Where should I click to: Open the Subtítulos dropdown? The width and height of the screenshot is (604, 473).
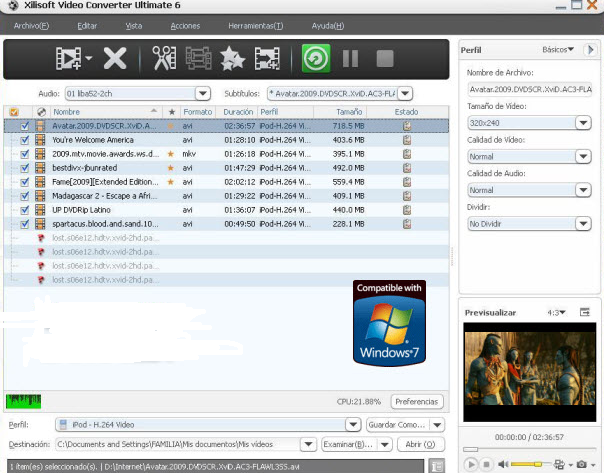[405, 94]
